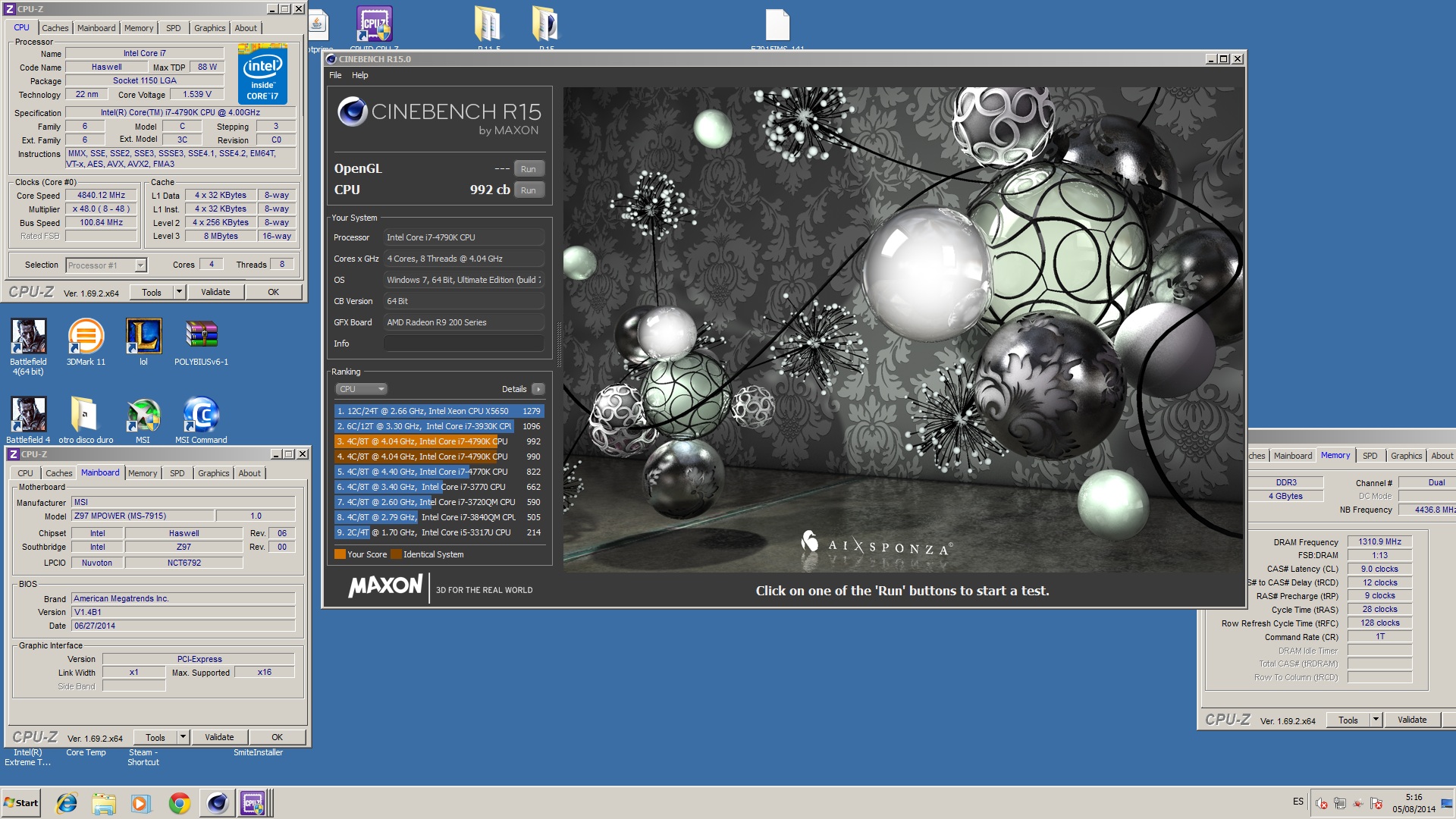Image resolution: width=1456 pixels, height=819 pixels.
Task: Click OK in bottom CPU-Z window
Action: [x=277, y=737]
